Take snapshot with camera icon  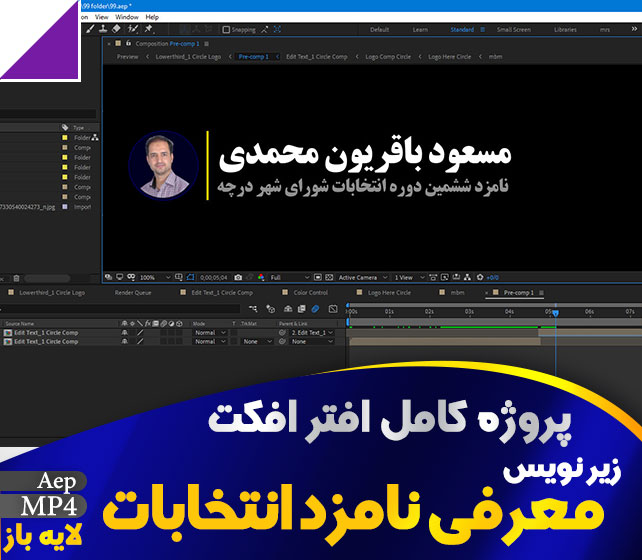coord(238,278)
